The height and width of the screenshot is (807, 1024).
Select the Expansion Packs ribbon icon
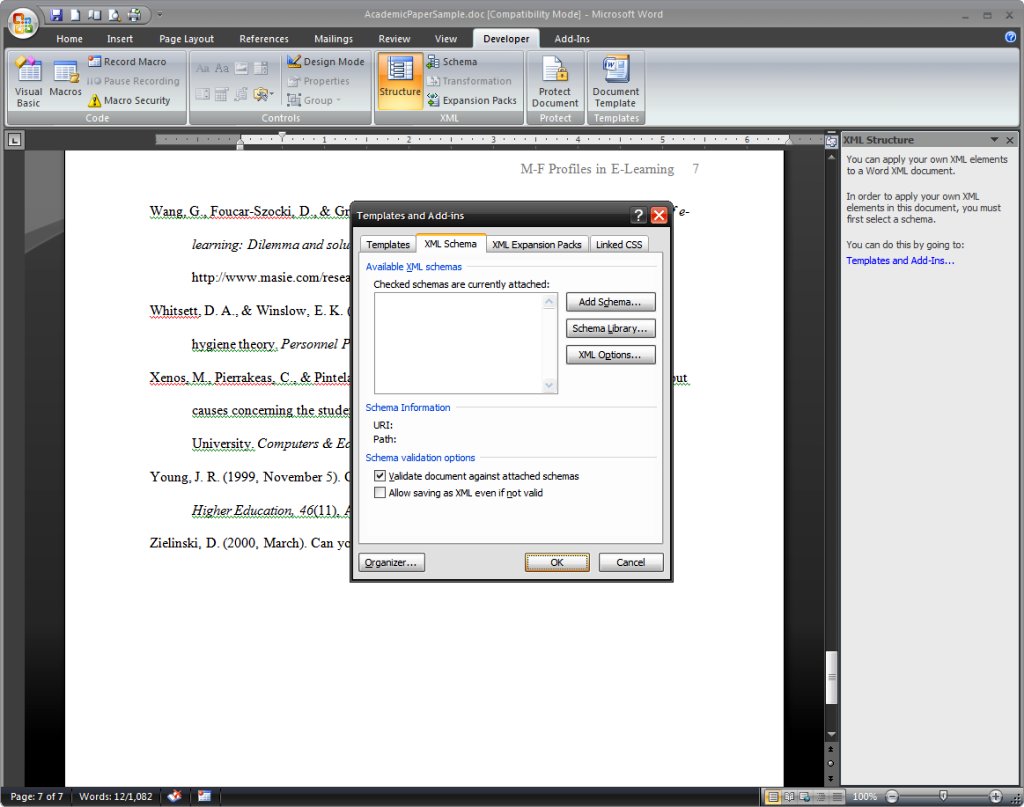tap(434, 100)
